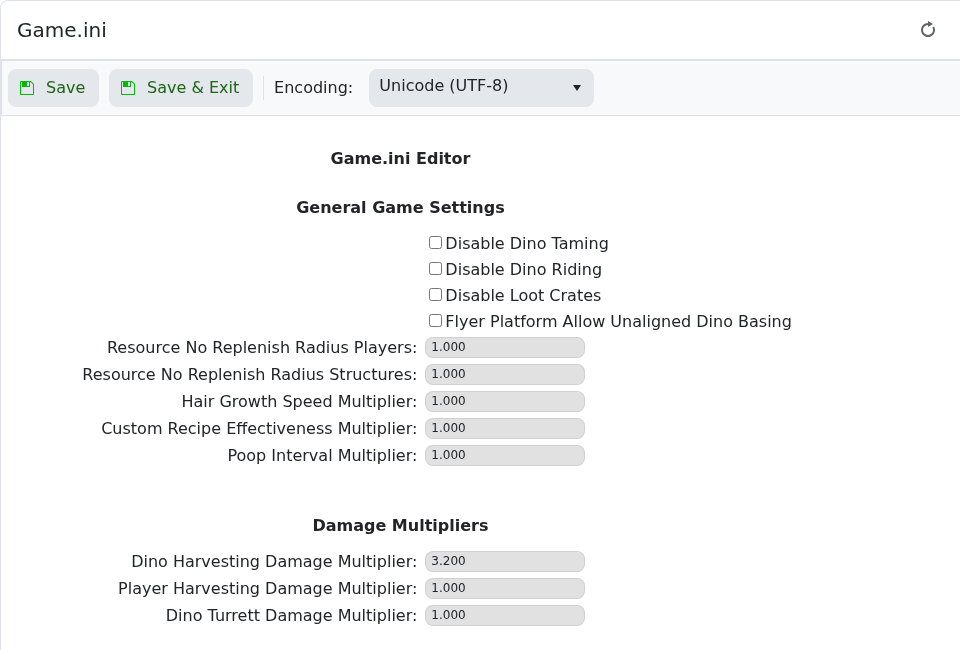The height and width of the screenshot is (650, 960).
Task: Select the Resource No Replenish Radius Players field
Action: 504,347
